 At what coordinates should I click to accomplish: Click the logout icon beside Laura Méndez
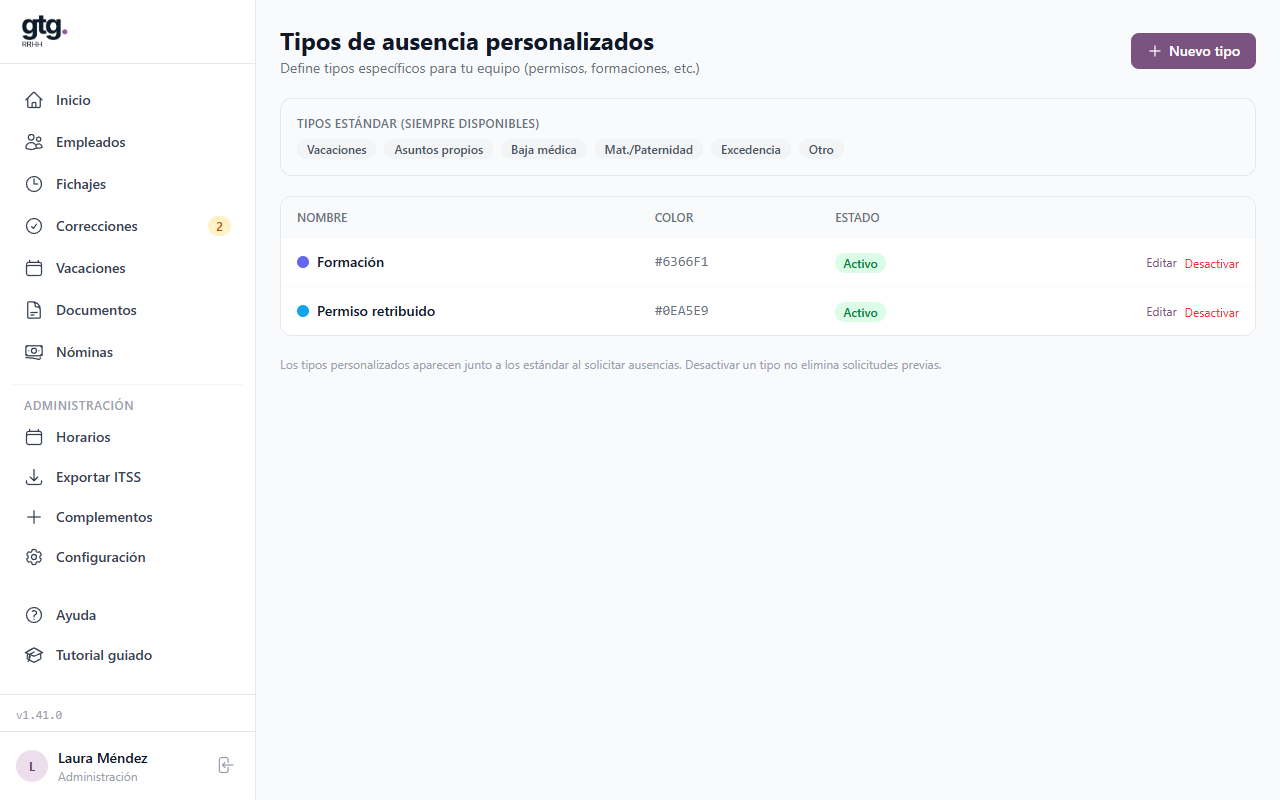tap(226, 765)
